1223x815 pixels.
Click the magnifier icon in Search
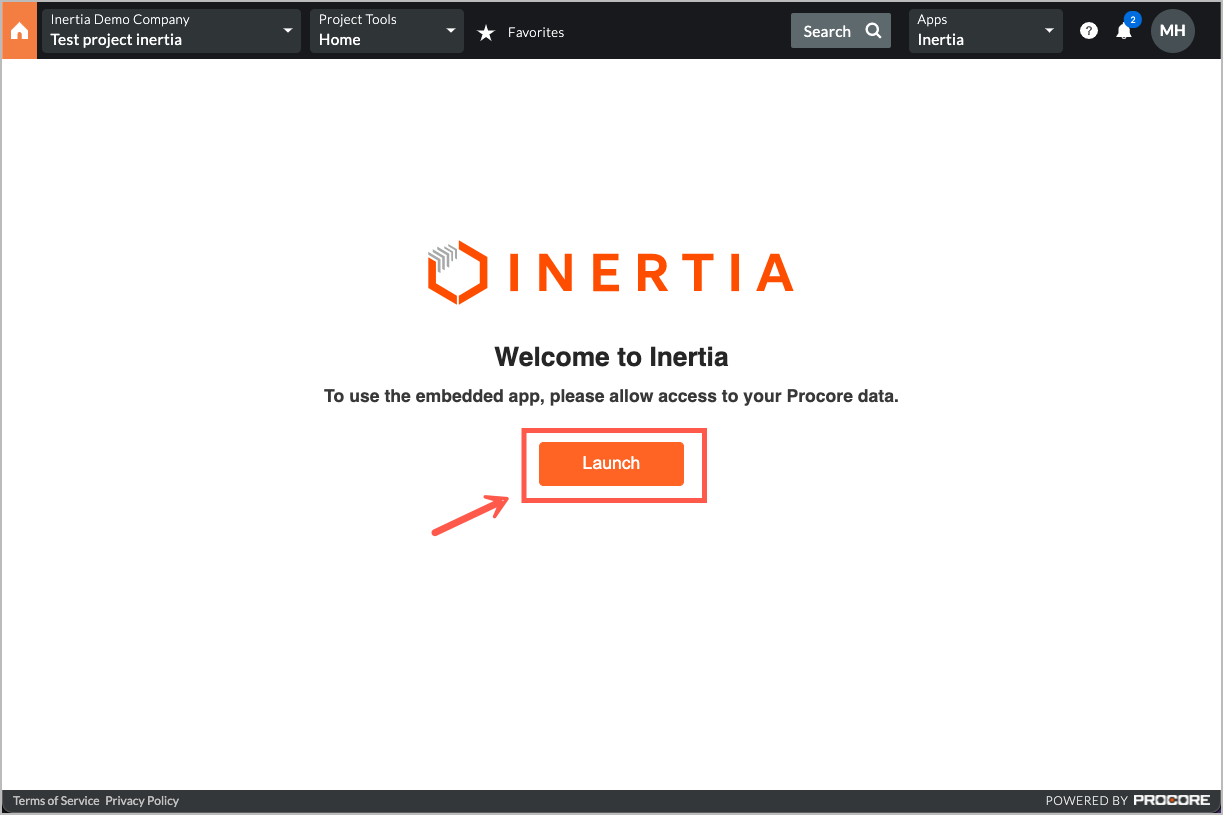(873, 31)
